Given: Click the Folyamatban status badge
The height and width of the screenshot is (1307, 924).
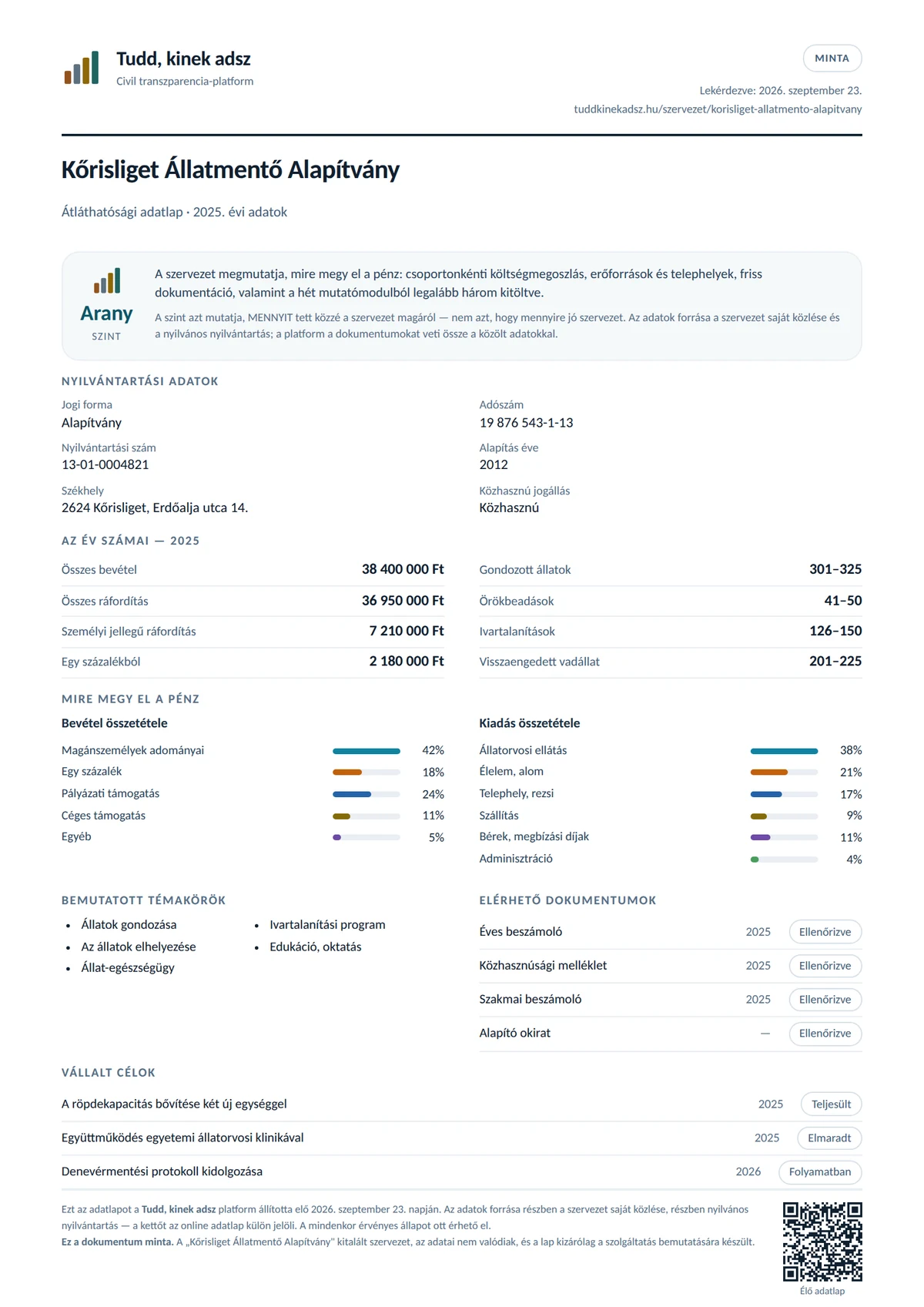Looking at the screenshot, I should [820, 1172].
